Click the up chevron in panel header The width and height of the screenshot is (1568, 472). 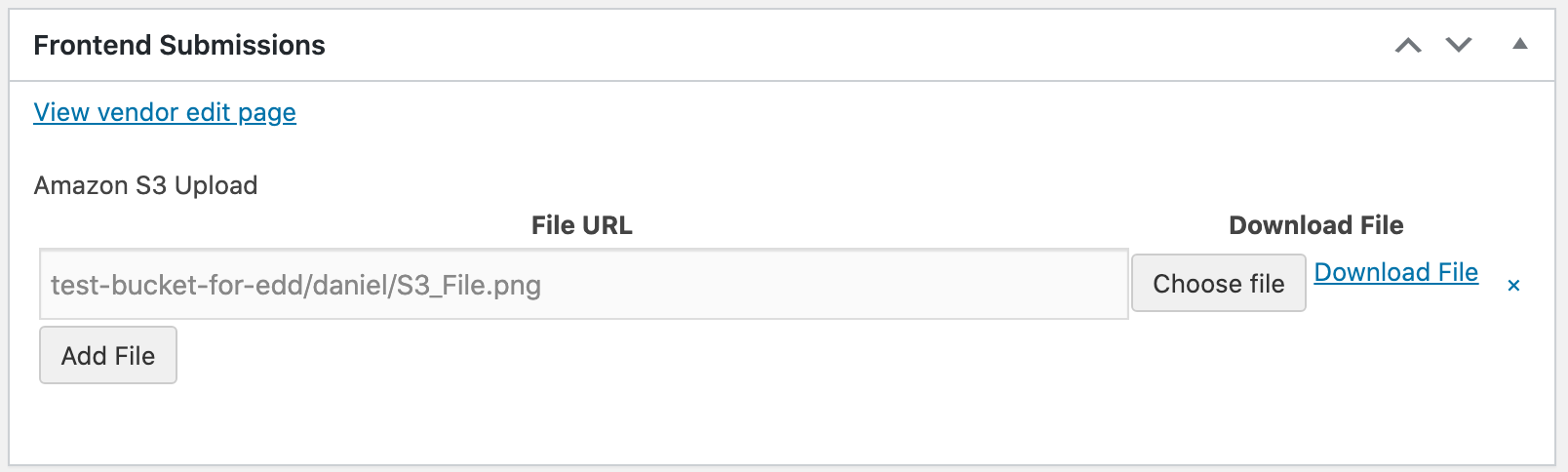1408,45
